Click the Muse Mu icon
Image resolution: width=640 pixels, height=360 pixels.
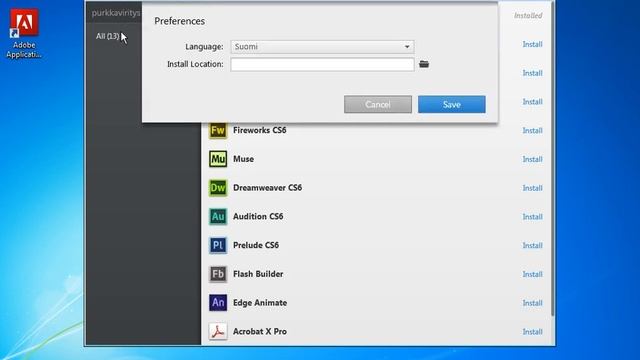[218, 159]
